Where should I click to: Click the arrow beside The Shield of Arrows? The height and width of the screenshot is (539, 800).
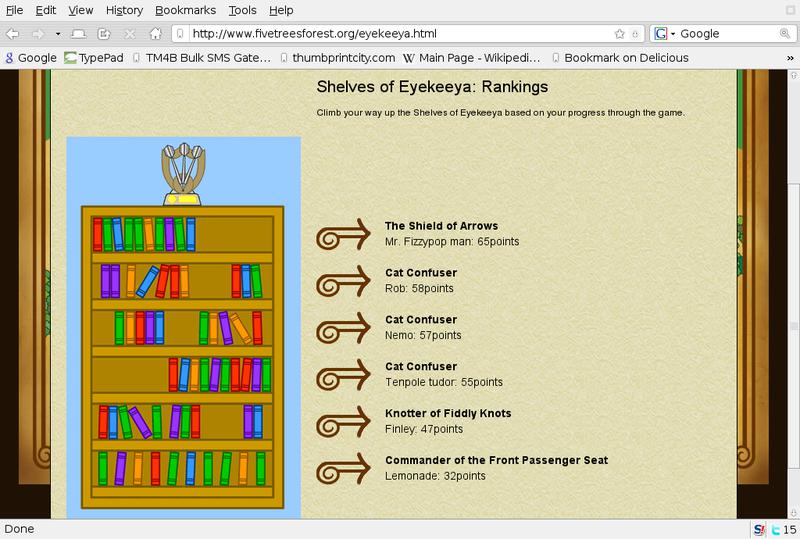[343, 234]
